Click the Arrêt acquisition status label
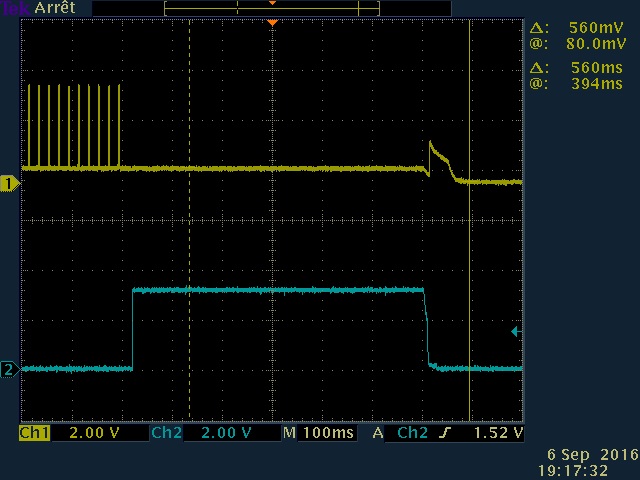Image resolution: width=640 pixels, height=480 pixels. pos(55,8)
